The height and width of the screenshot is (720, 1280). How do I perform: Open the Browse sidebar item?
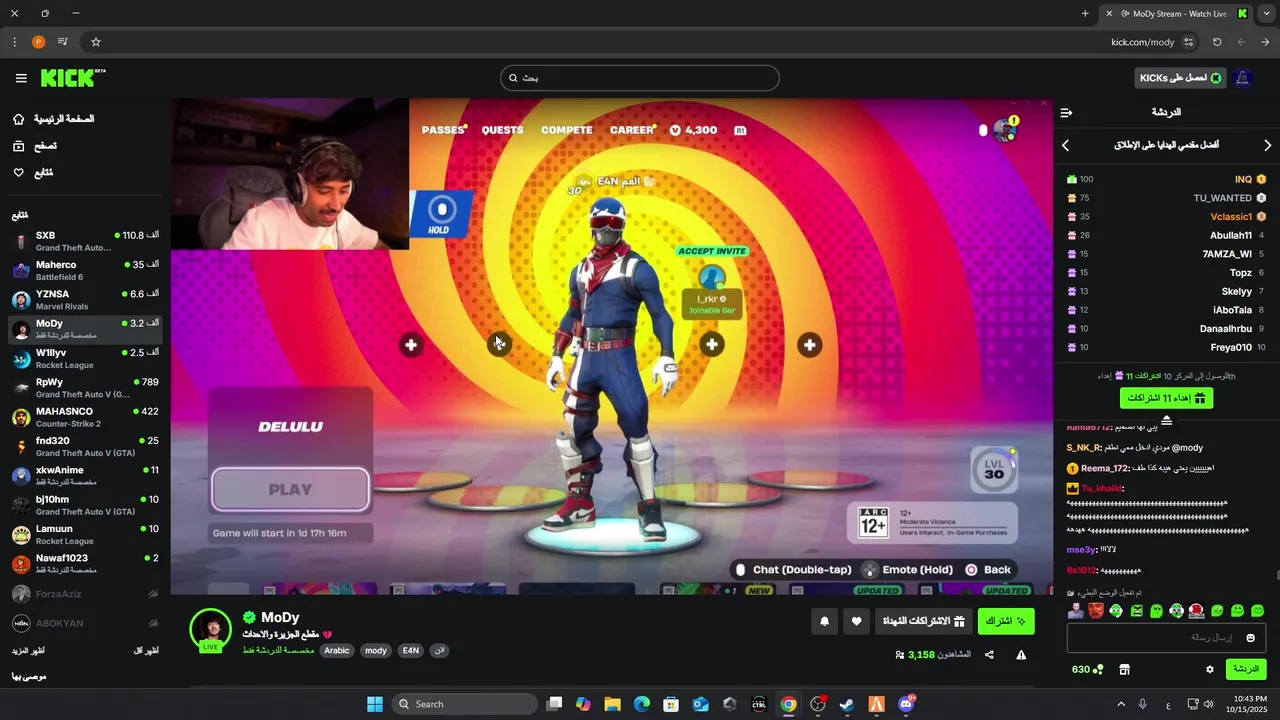pyautogui.click(x=35, y=146)
